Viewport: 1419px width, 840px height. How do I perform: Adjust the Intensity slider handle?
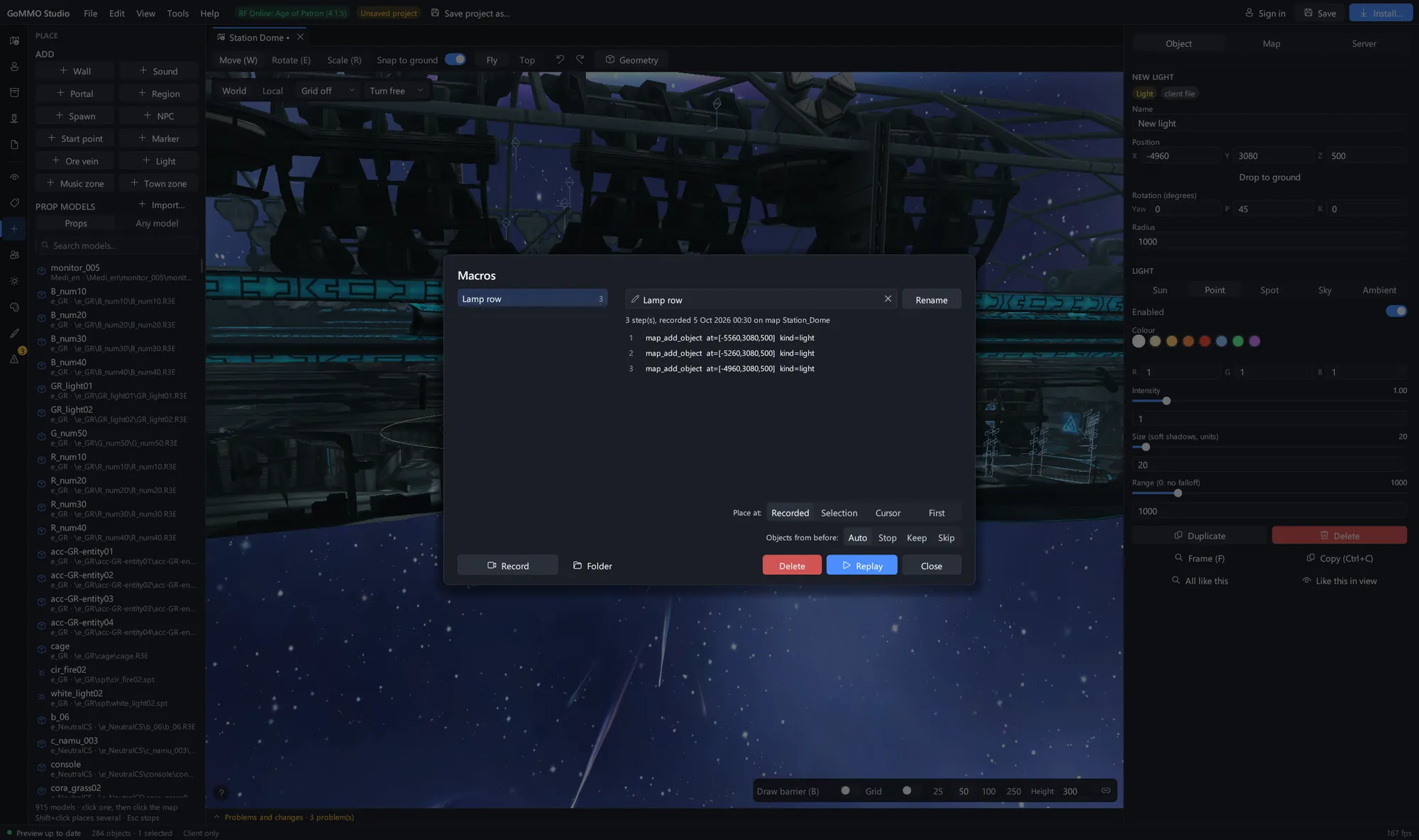pyautogui.click(x=1166, y=402)
